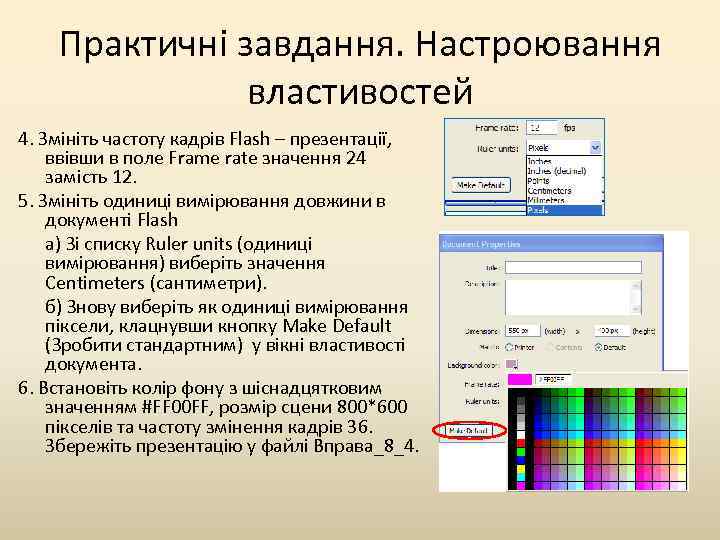
Task: Click the Frame rate field showing 12
Action: tap(542, 128)
